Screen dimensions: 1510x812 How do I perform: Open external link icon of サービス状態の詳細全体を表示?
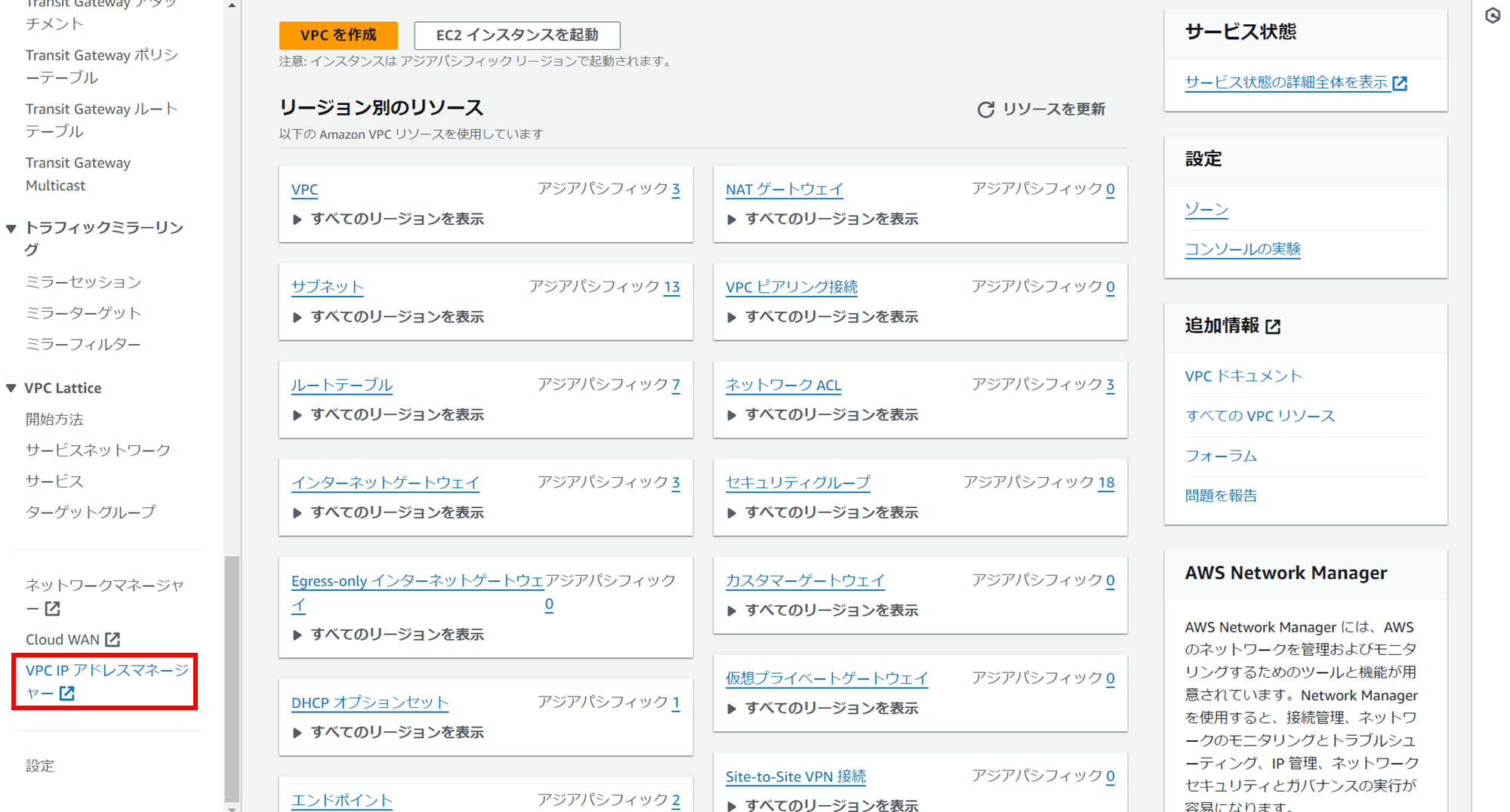(x=1401, y=83)
